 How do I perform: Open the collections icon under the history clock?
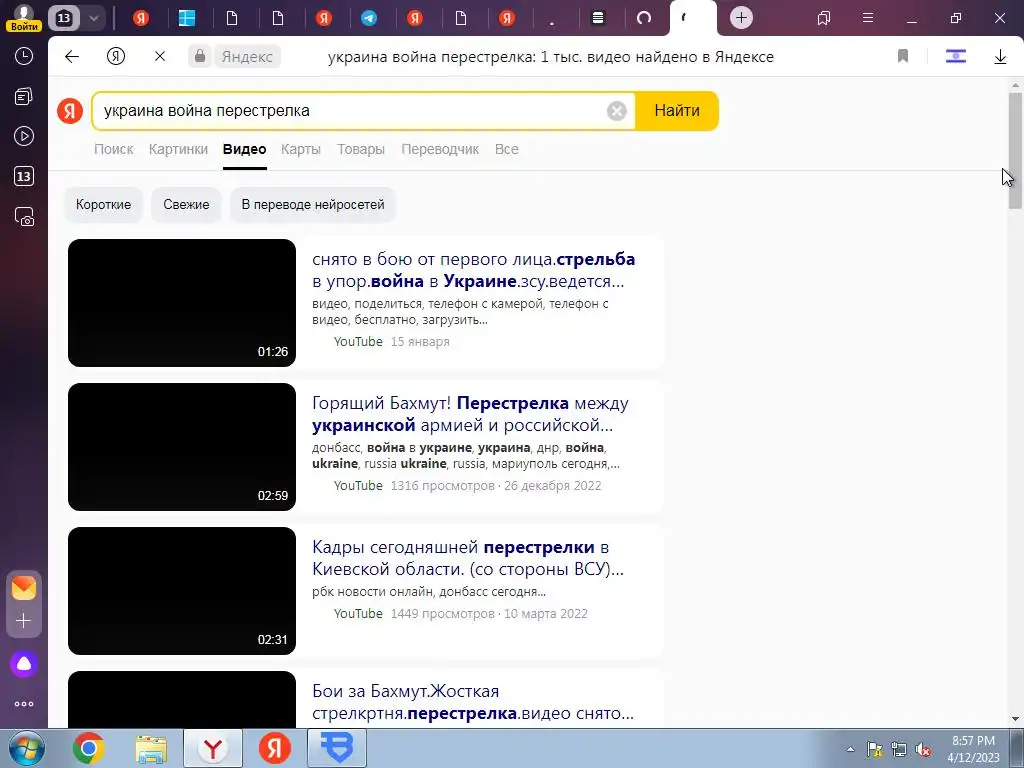(x=24, y=97)
